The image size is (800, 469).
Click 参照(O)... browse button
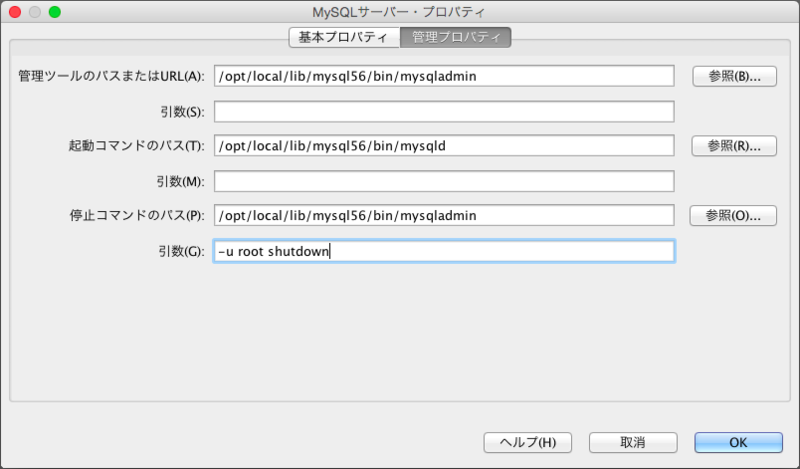pyautogui.click(x=733, y=215)
